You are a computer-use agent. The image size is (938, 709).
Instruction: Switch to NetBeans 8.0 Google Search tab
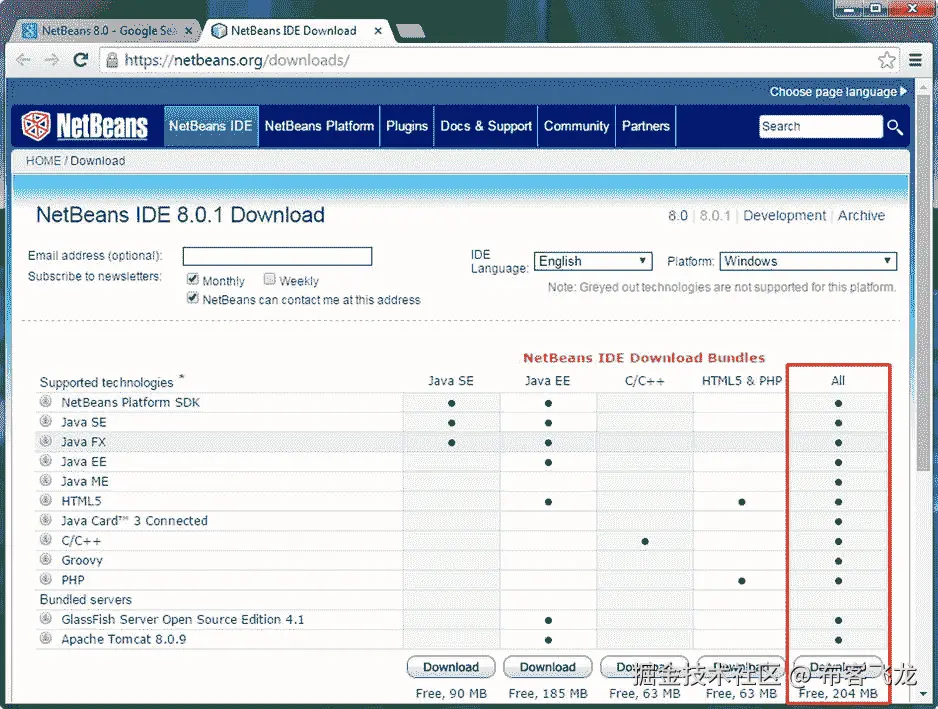click(x=105, y=31)
